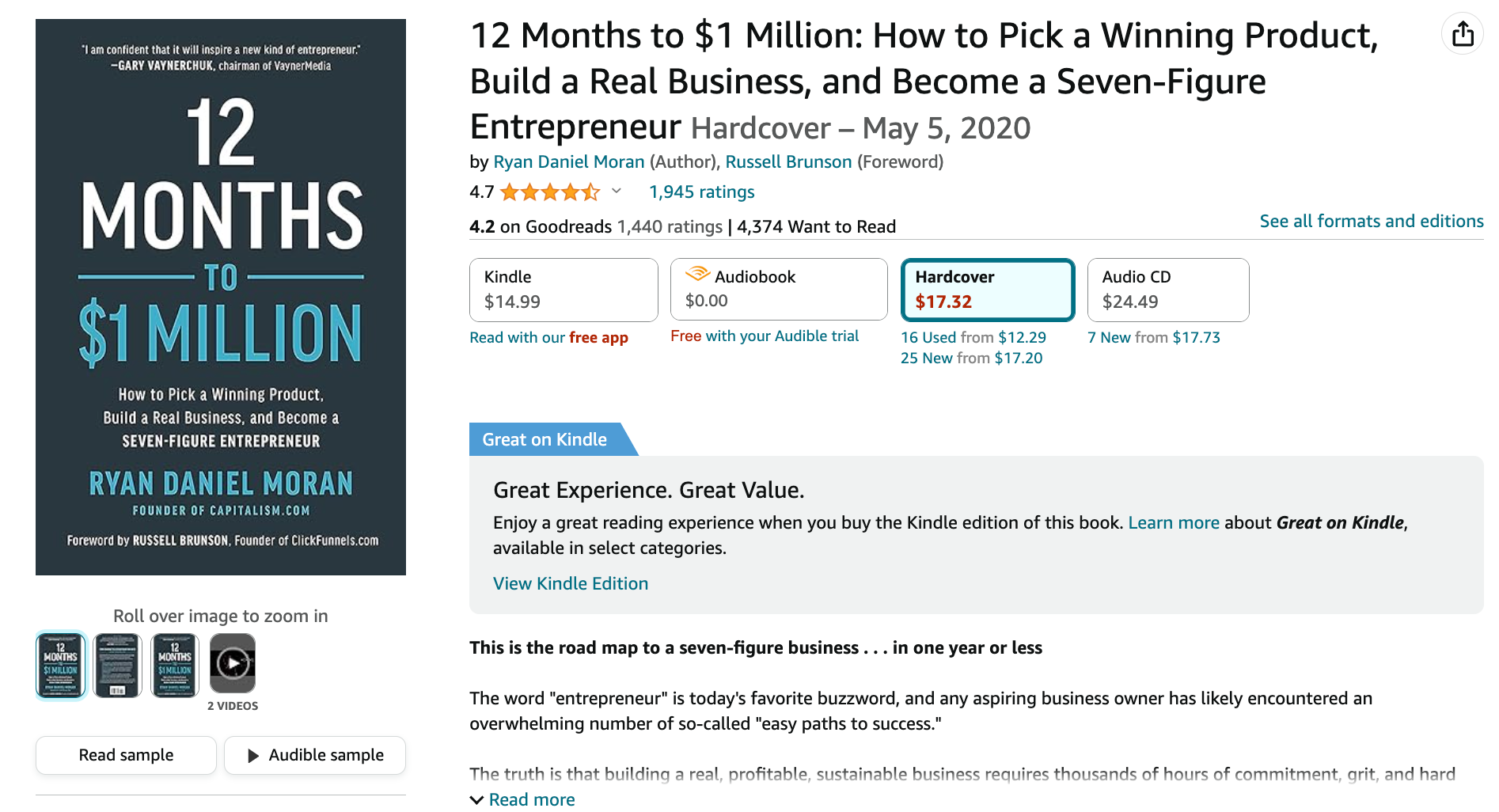Open author Ryan Daniel Moran's page
Image resolution: width=1499 pixels, height=812 pixels.
pyautogui.click(x=569, y=161)
